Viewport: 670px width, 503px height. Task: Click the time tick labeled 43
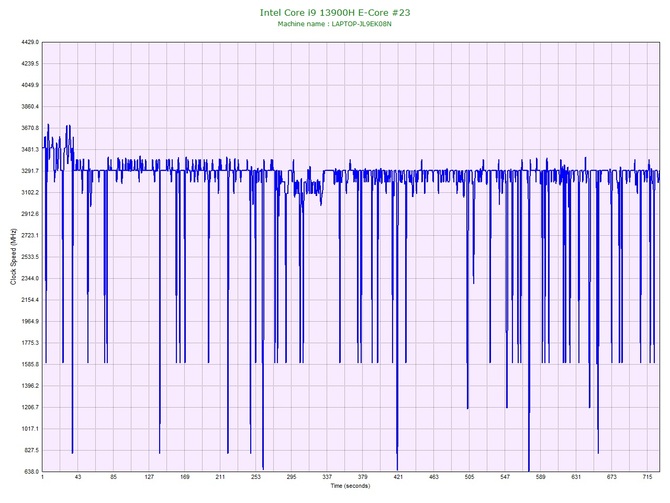coord(78,477)
